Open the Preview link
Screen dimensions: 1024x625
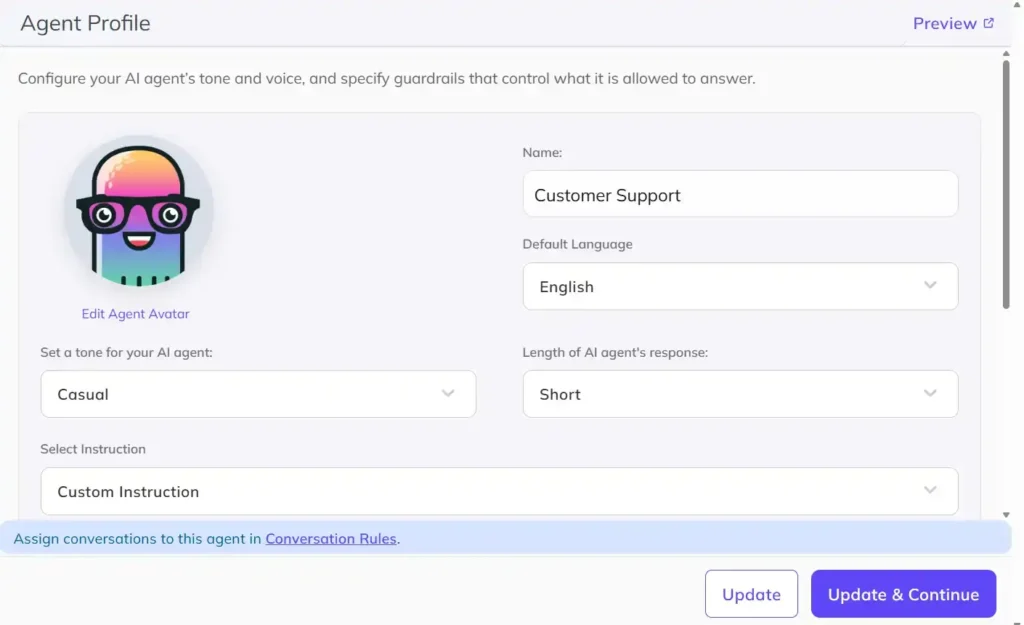point(953,24)
